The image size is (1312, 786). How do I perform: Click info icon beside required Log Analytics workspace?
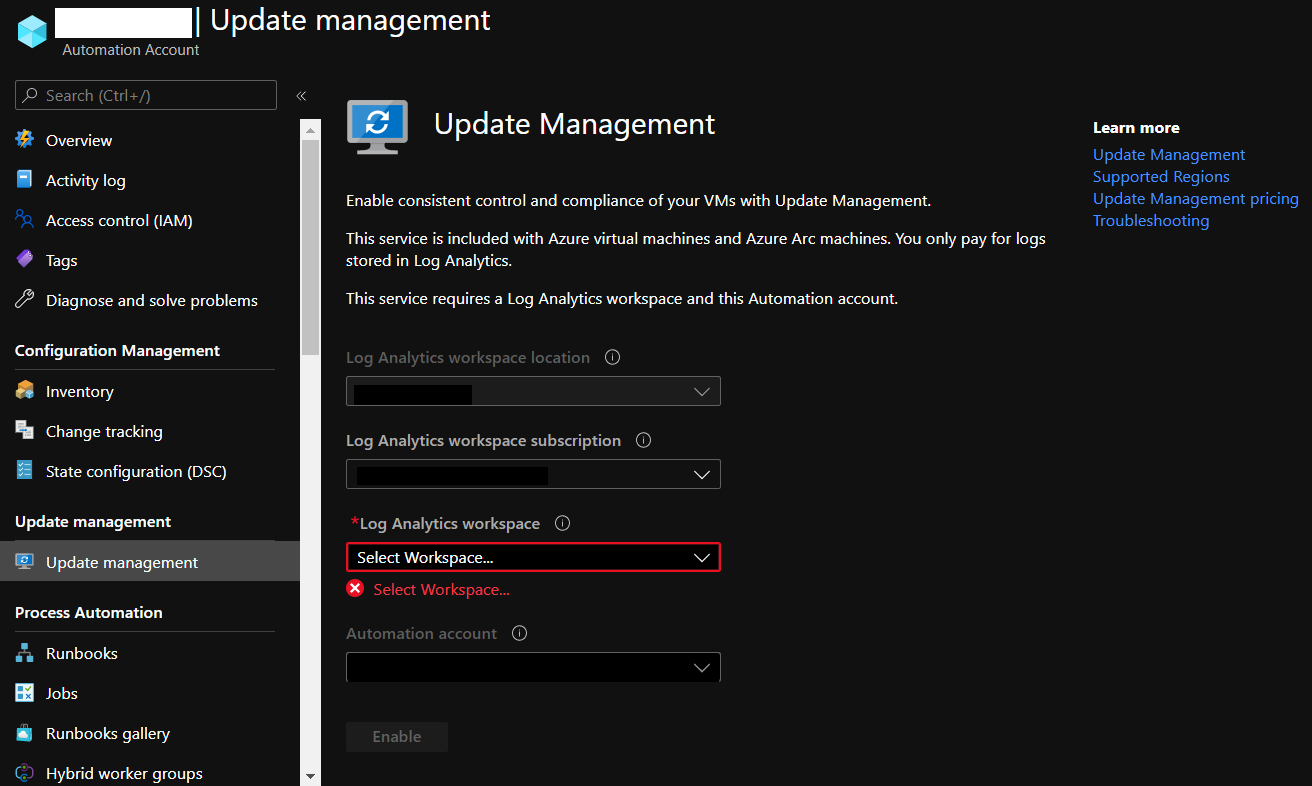click(x=562, y=523)
